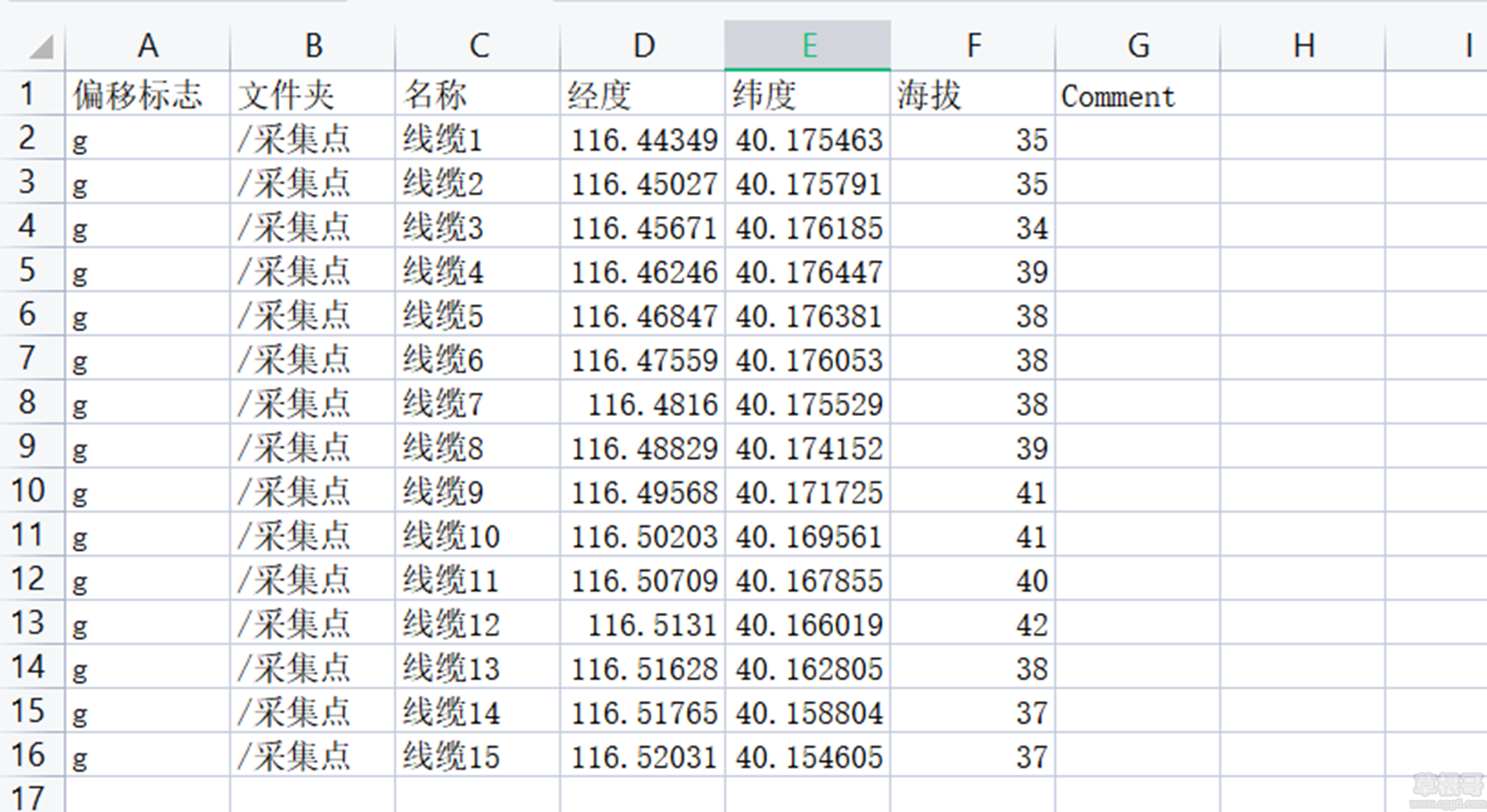Screen dimensions: 1487x812
Task: Select column C header
Action: (478, 46)
